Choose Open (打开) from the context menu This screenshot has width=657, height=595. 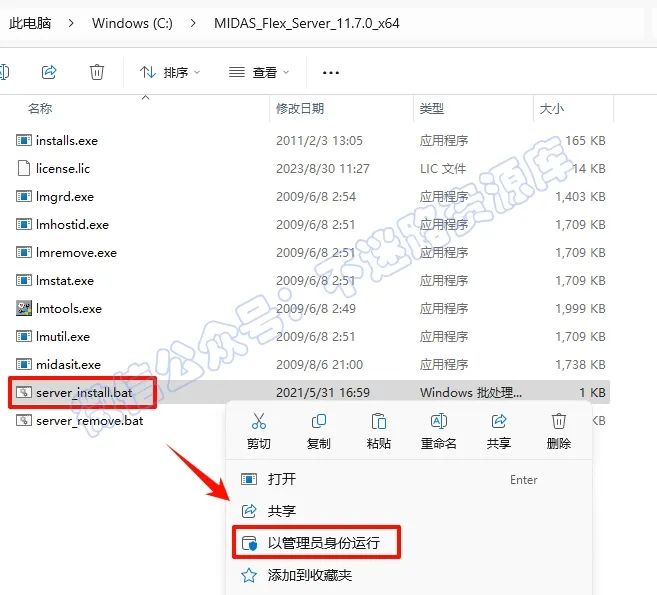pyautogui.click(x=409, y=479)
